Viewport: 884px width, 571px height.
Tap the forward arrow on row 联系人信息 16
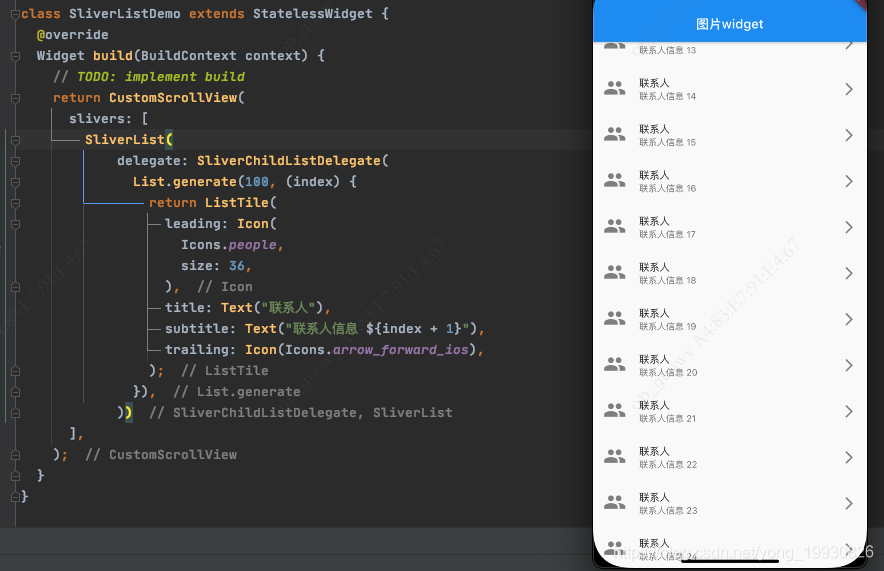pyautogui.click(x=849, y=182)
